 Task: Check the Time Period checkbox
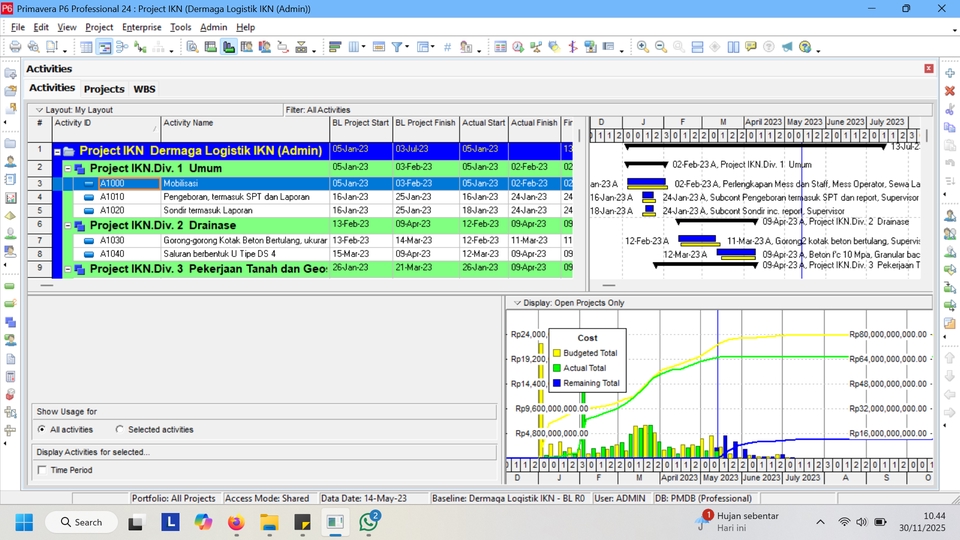[42, 470]
